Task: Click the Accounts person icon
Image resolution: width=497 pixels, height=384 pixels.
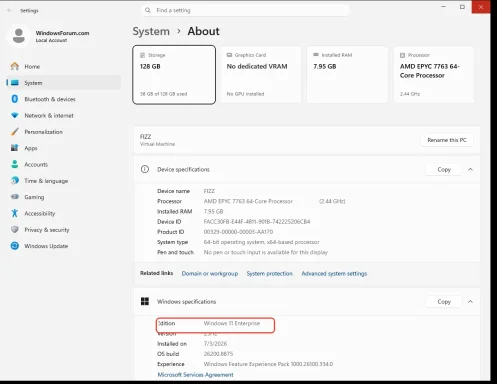Action: click(x=15, y=164)
